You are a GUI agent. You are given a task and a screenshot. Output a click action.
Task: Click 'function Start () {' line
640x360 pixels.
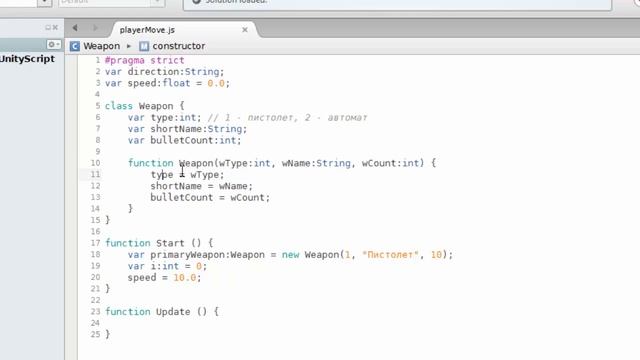pos(159,243)
